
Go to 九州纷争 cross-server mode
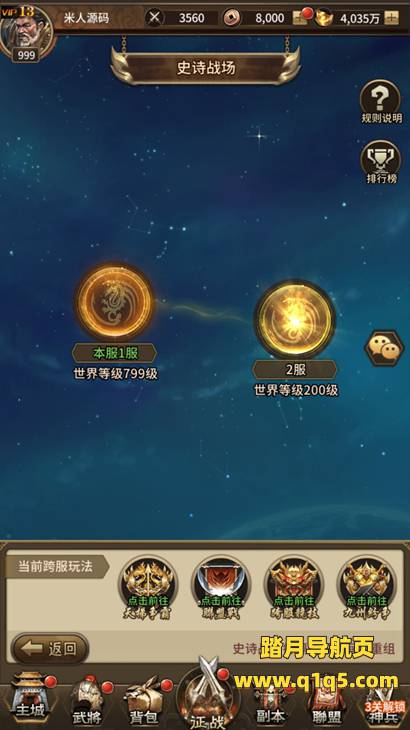(x=367, y=588)
